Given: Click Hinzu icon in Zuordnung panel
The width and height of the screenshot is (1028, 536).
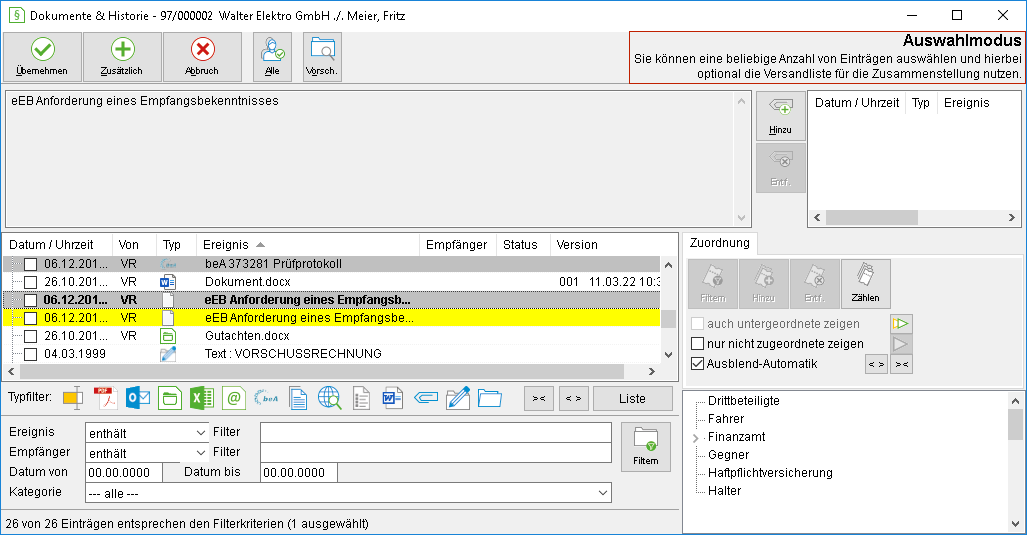Looking at the screenshot, I should (764, 283).
